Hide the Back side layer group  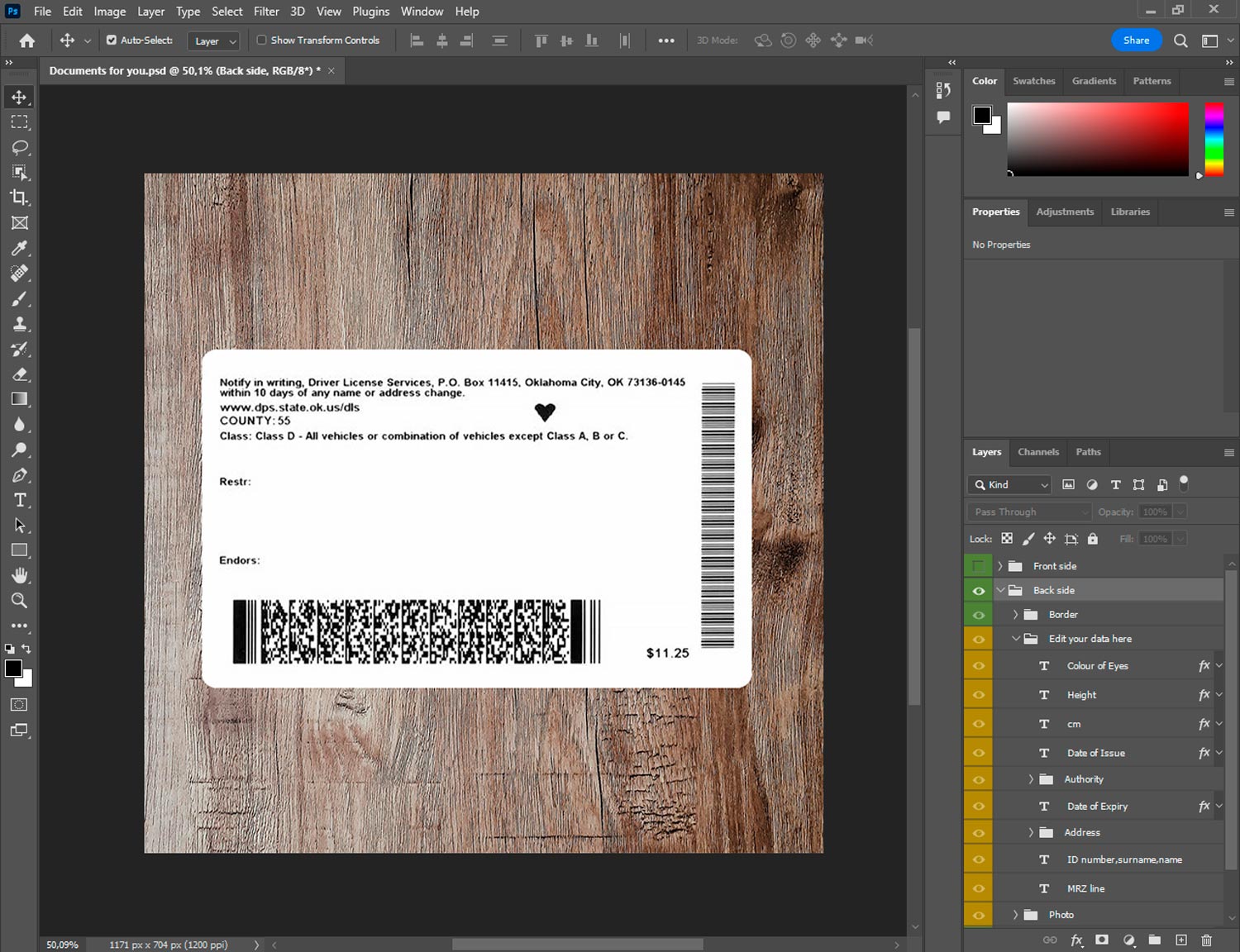click(978, 591)
